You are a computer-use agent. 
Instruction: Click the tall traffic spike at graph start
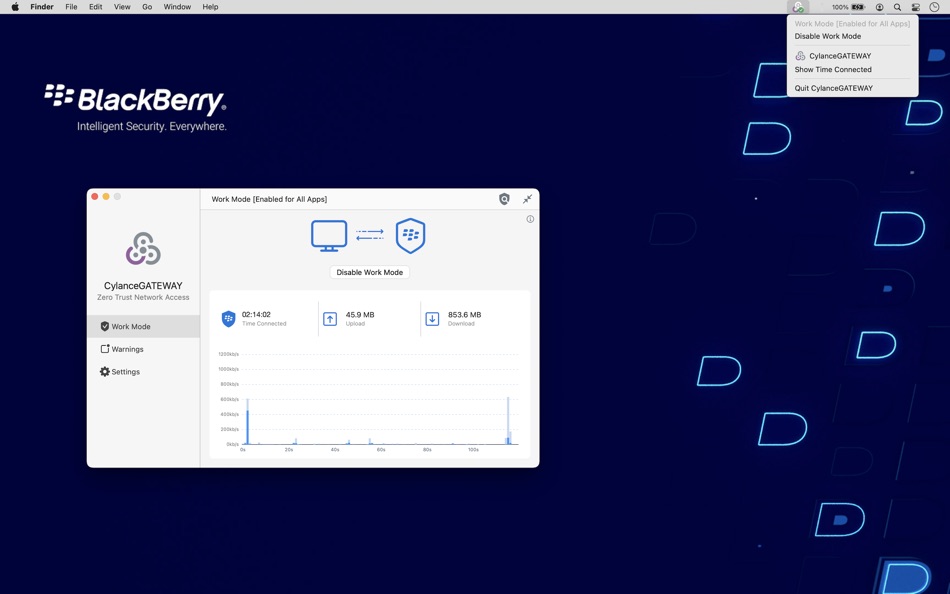[x=247, y=422]
